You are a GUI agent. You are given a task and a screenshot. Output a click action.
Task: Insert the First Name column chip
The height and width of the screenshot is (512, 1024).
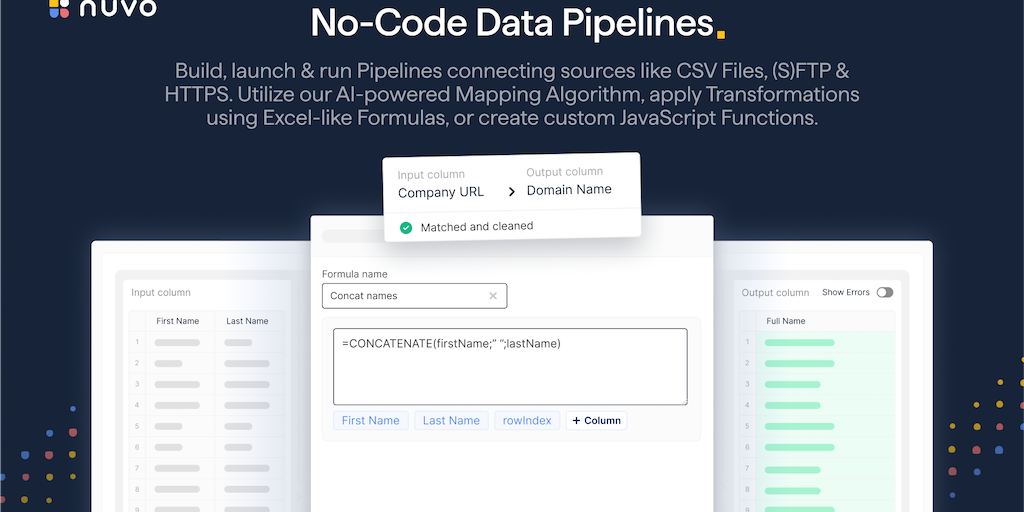pos(370,421)
